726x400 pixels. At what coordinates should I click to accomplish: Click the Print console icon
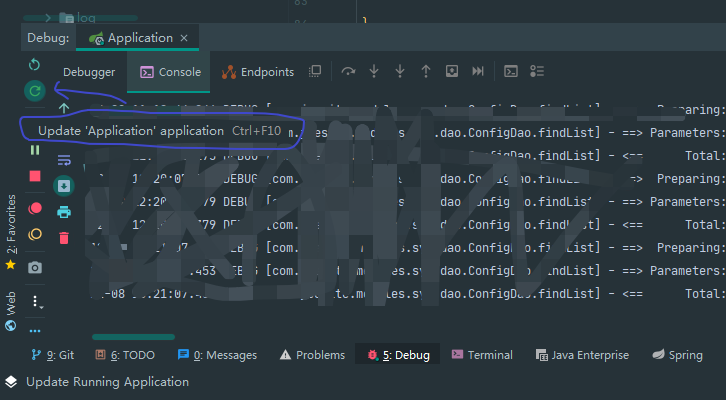(64, 212)
